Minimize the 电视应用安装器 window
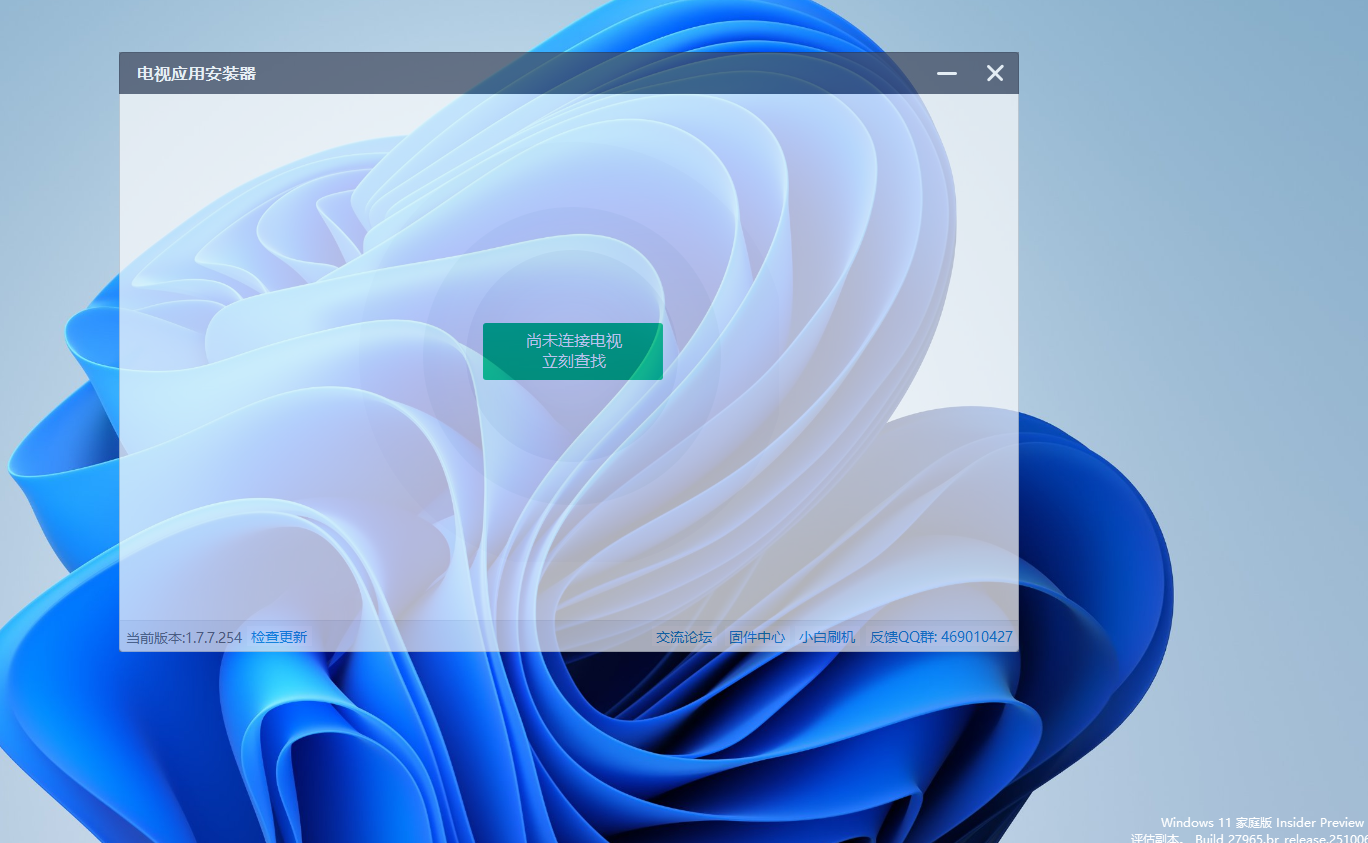The height and width of the screenshot is (843, 1368). click(x=947, y=73)
